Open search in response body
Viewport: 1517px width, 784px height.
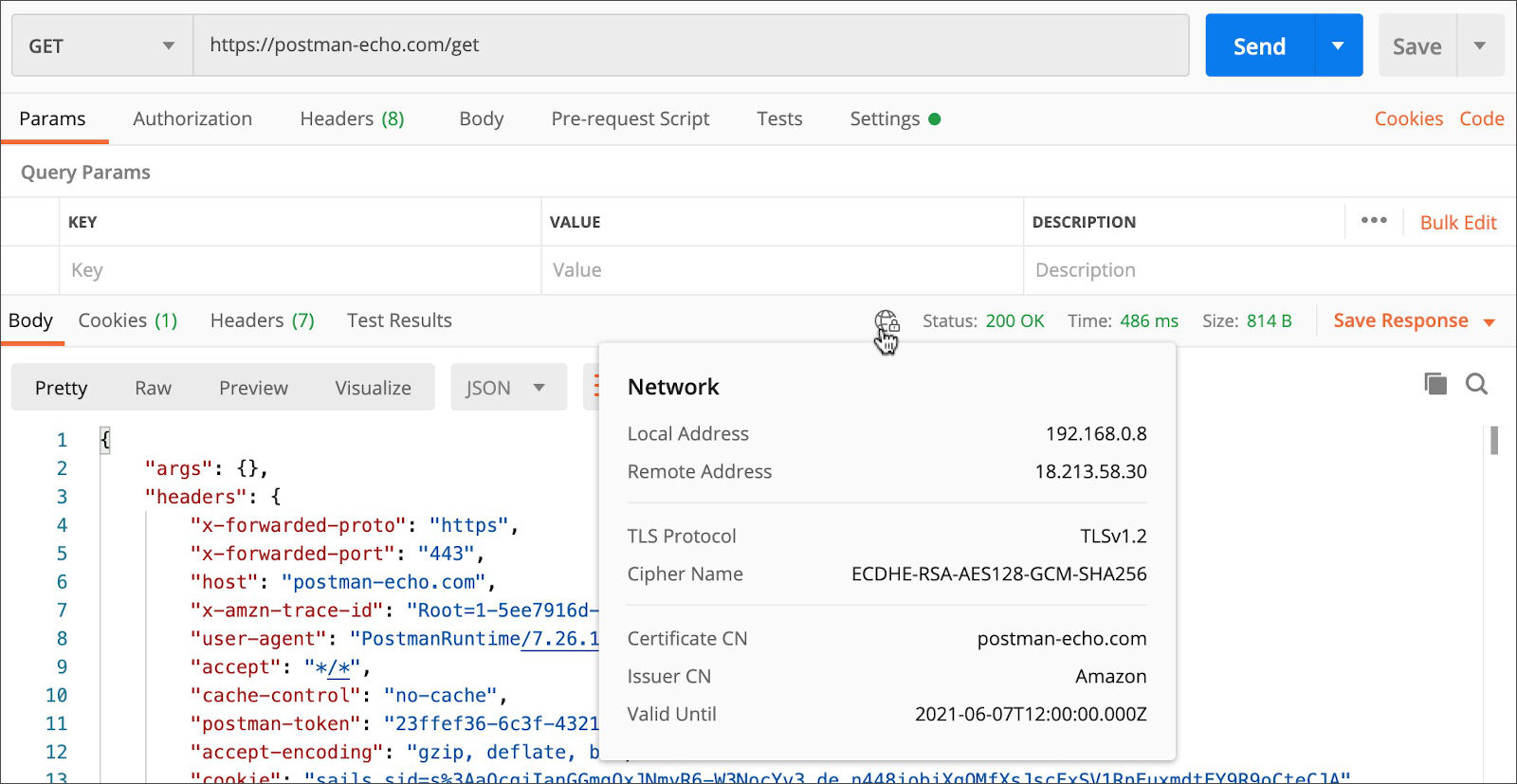1476,384
